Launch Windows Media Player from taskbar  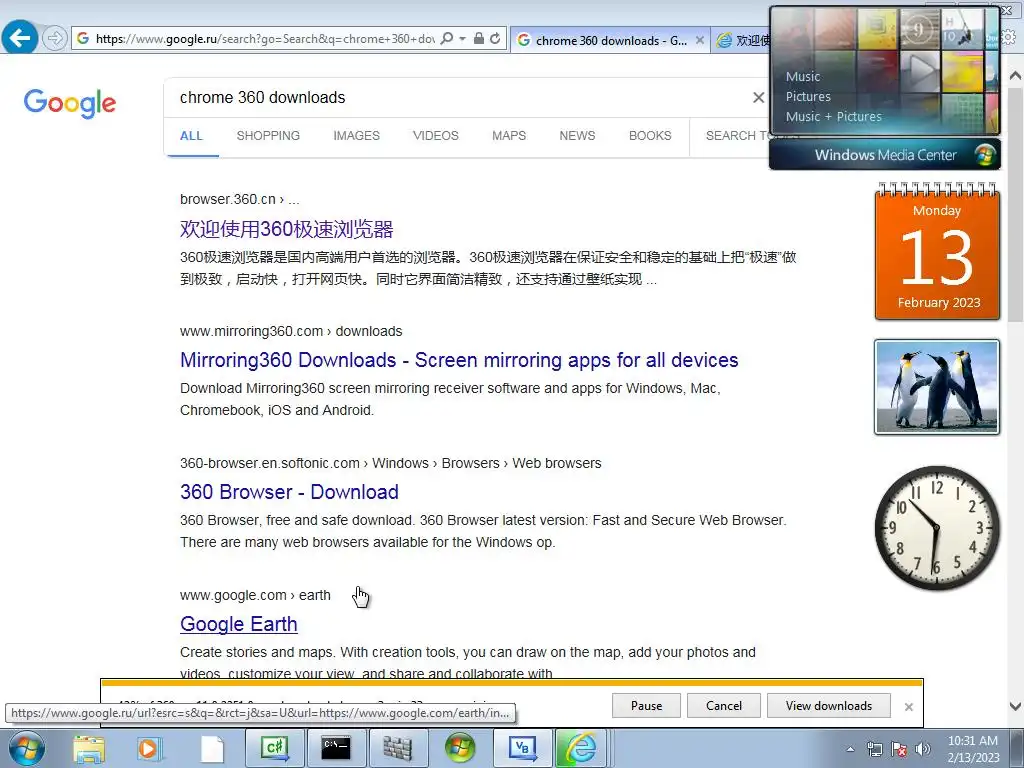point(148,748)
